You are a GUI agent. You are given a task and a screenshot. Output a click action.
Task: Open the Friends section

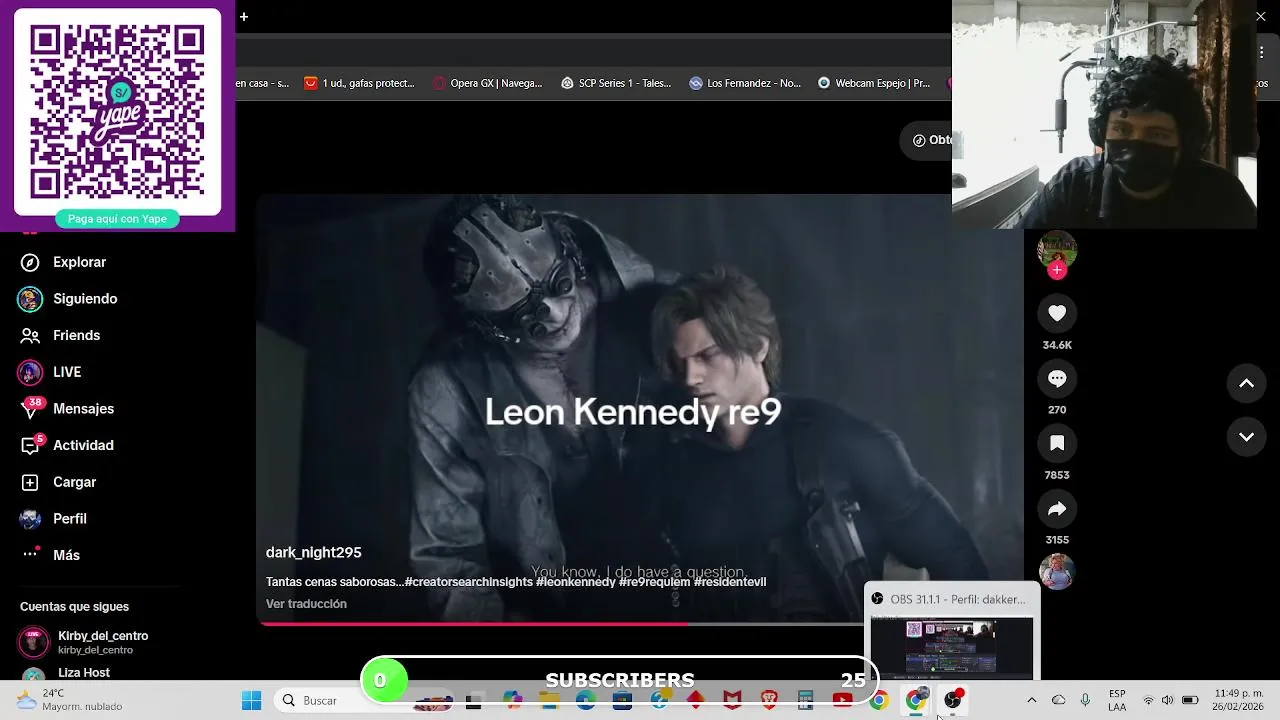click(61, 335)
